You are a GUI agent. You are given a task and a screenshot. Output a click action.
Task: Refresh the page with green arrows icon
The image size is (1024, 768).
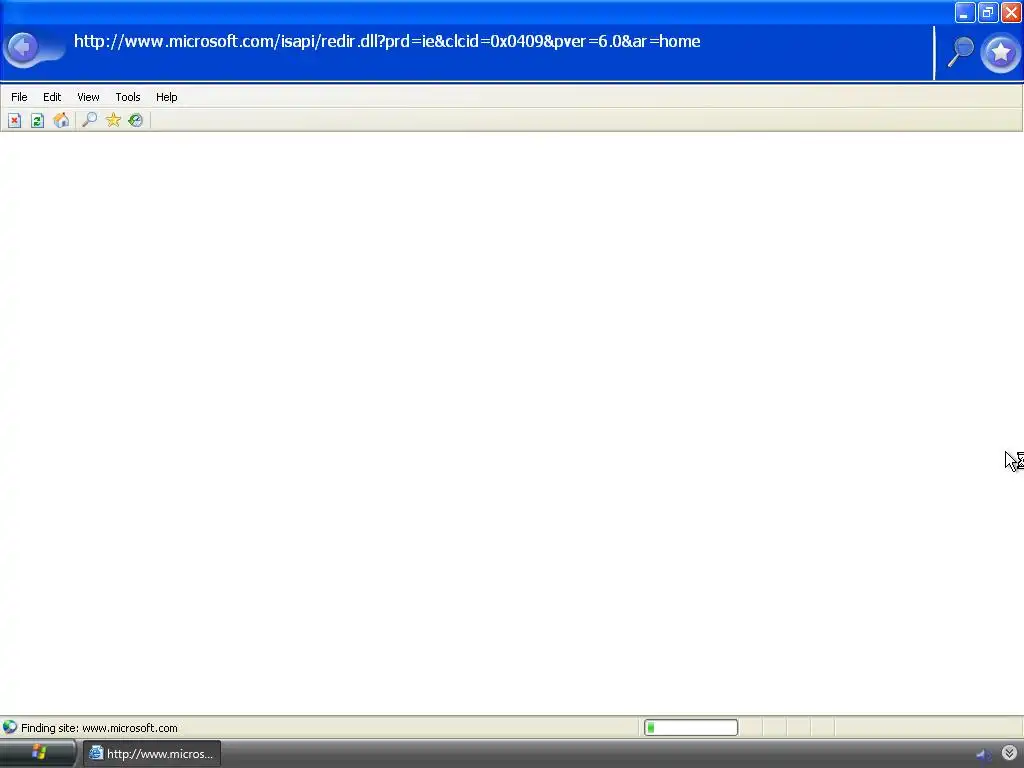coord(37,120)
